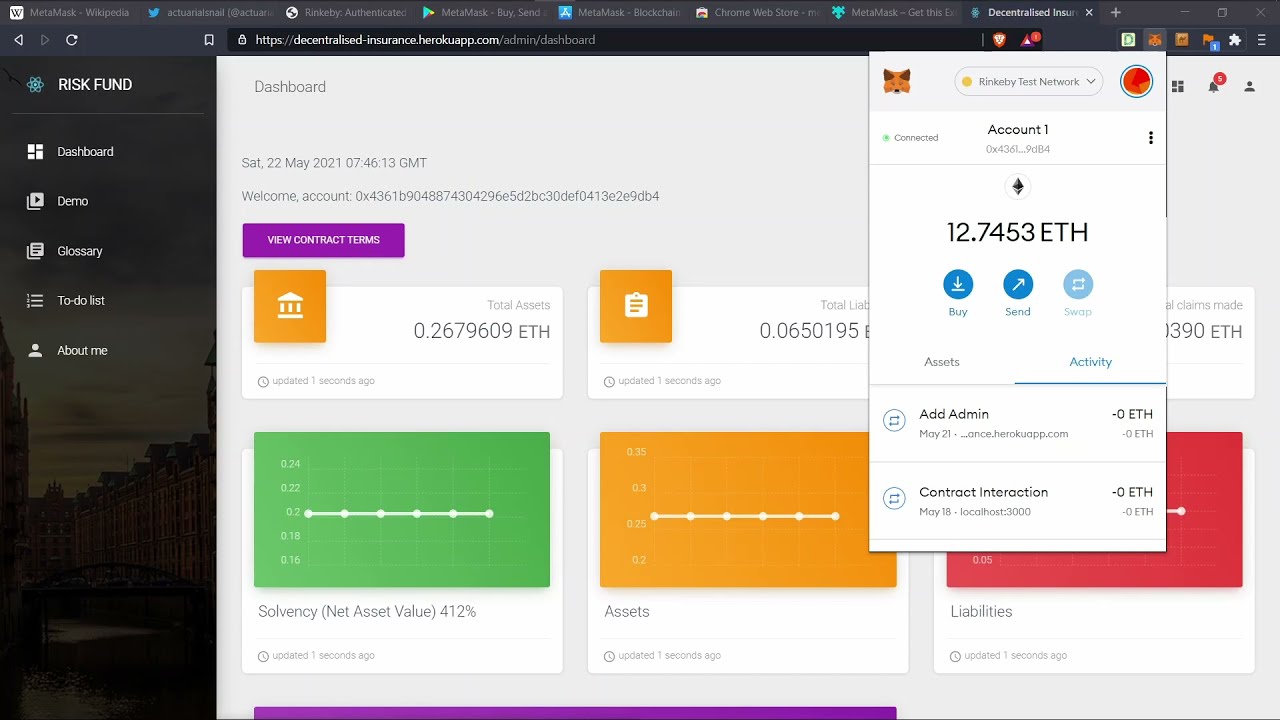
Task: Click the Ethereum logo above balance
Action: 1018,187
